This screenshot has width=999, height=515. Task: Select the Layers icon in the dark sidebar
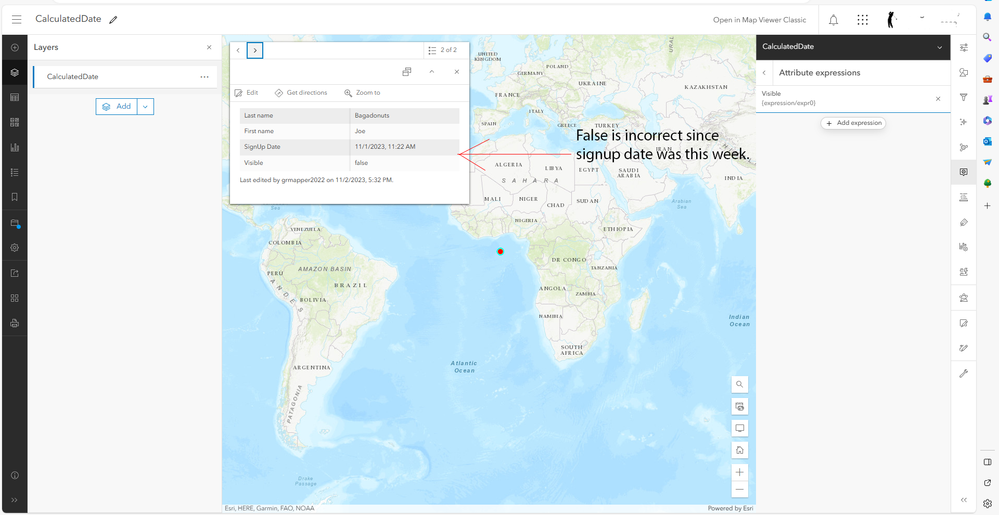(15, 73)
